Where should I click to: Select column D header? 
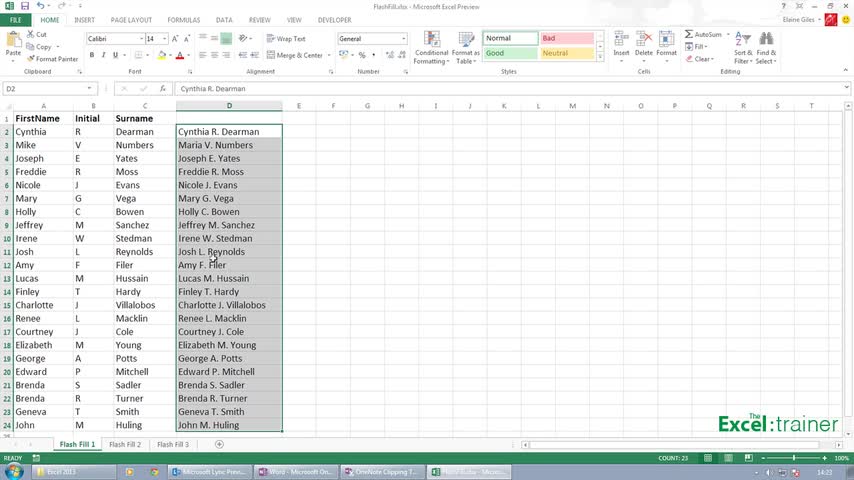(x=229, y=106)
